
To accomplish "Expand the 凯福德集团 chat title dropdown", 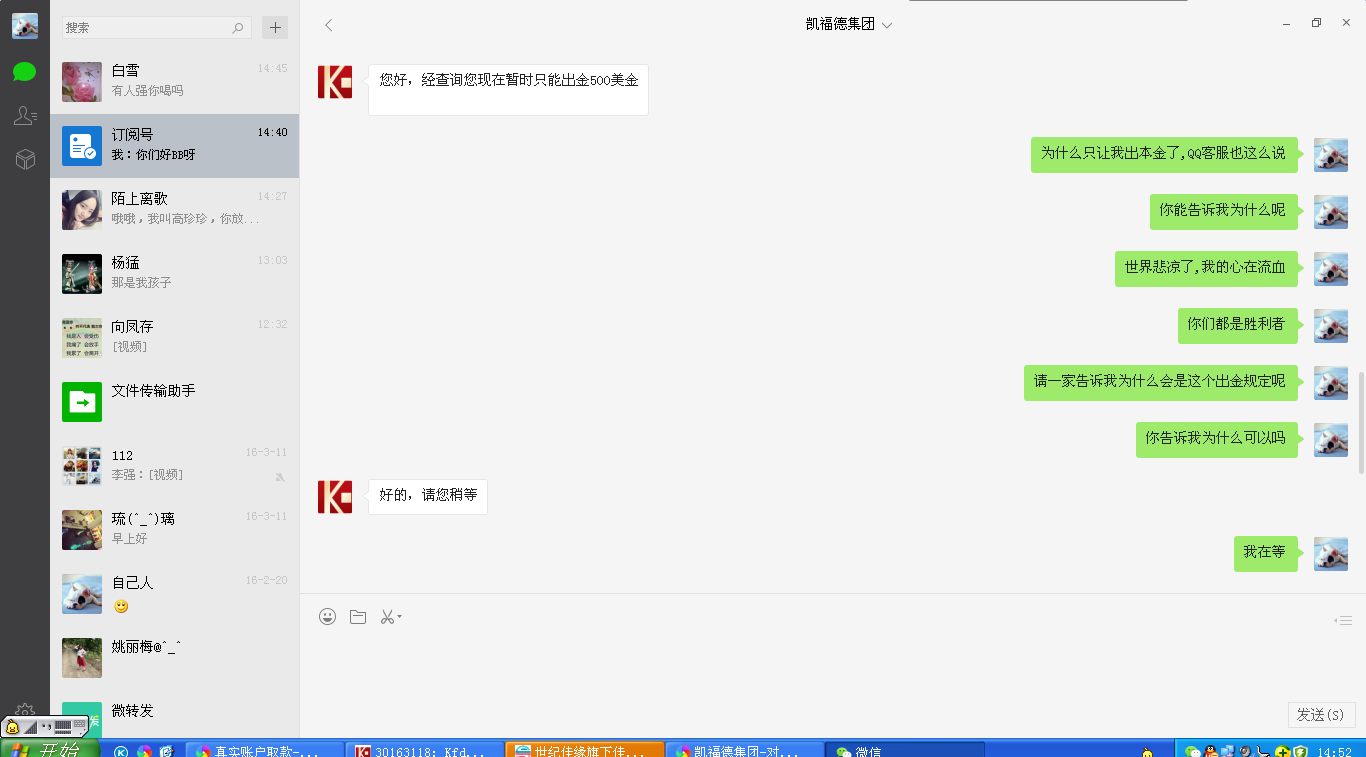I will pyautogui.click(x=887, y=26).
